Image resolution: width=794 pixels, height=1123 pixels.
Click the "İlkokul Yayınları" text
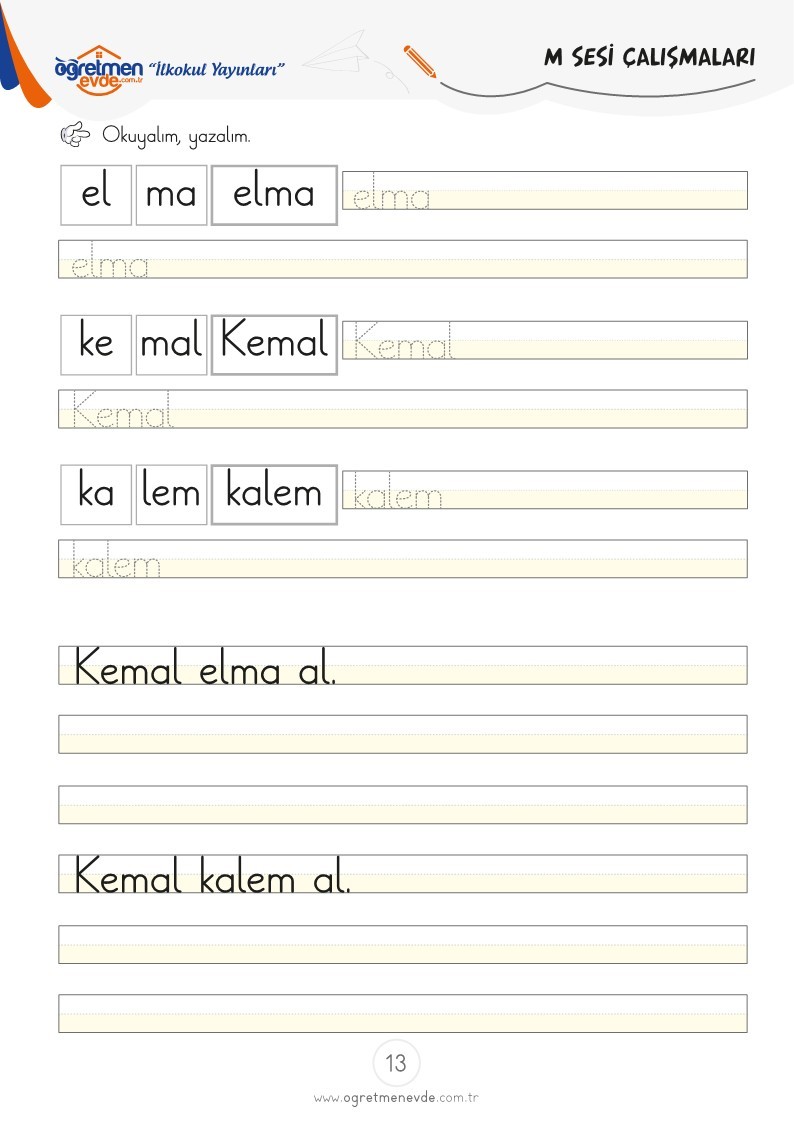[216, 69]
